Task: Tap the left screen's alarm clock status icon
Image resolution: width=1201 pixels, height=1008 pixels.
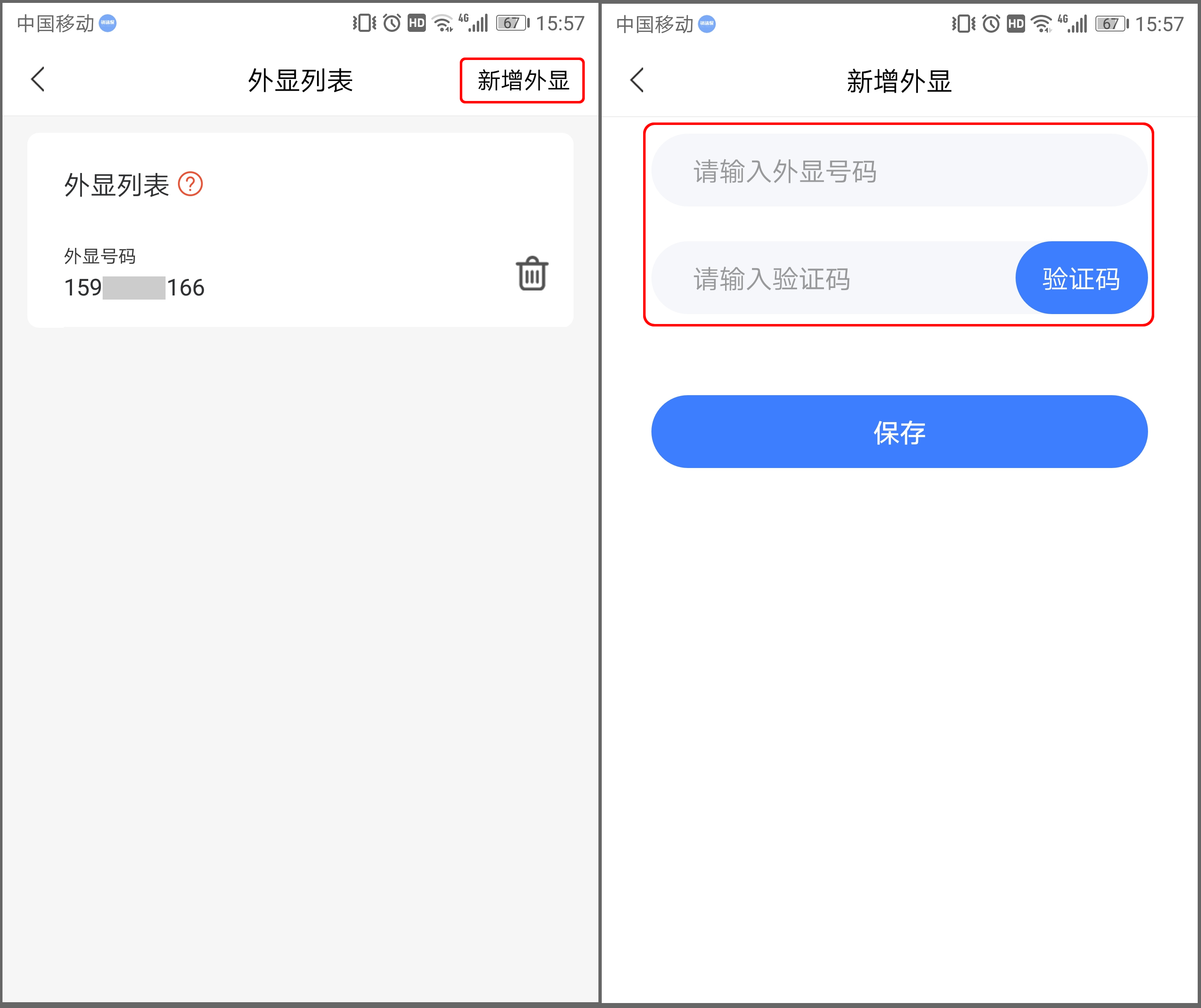Action: (x=392, y=23)
